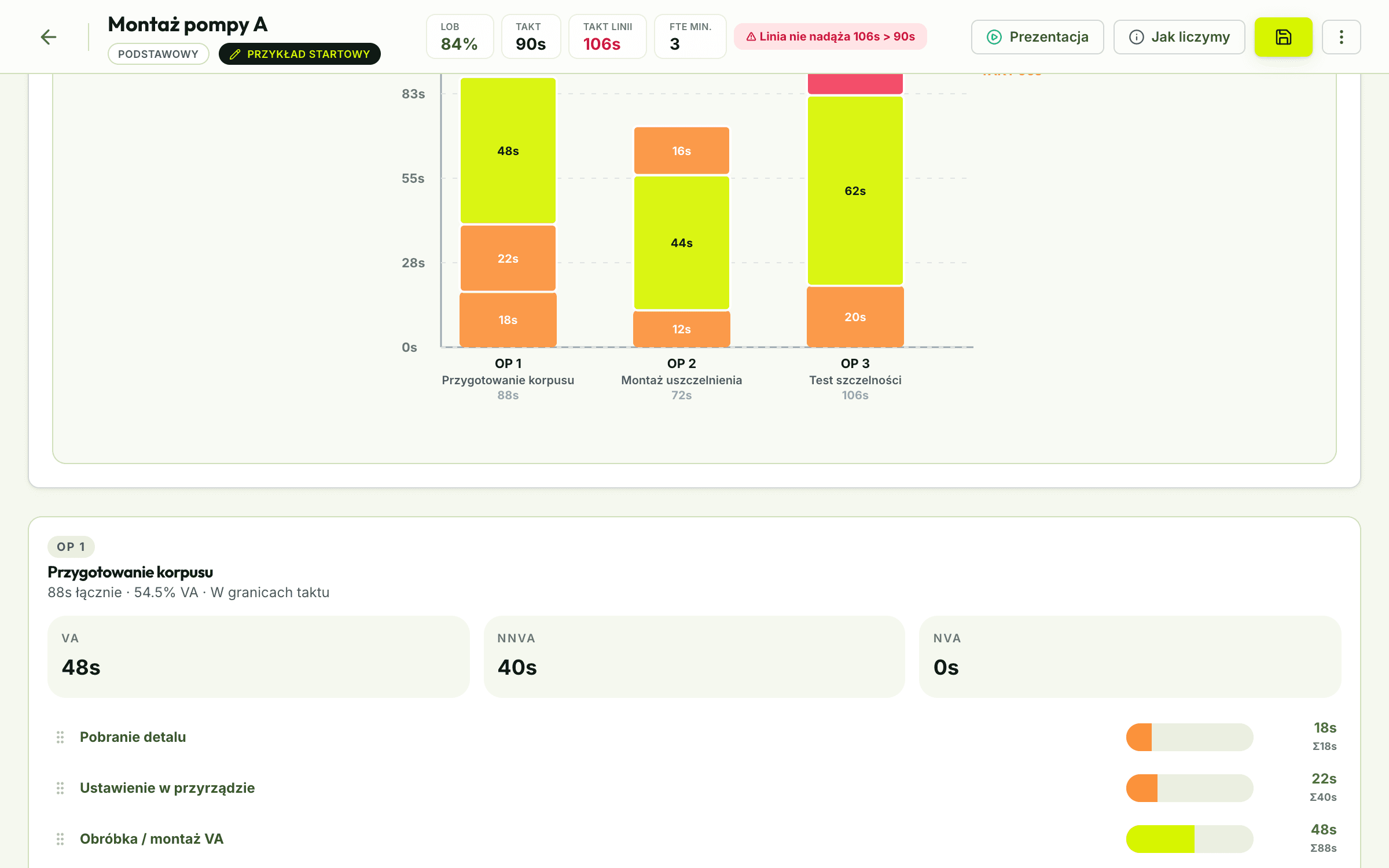Select the OP 3 Test szczelności label
The width and height of the screenshot is (1389, 868).
click(855, 379)
